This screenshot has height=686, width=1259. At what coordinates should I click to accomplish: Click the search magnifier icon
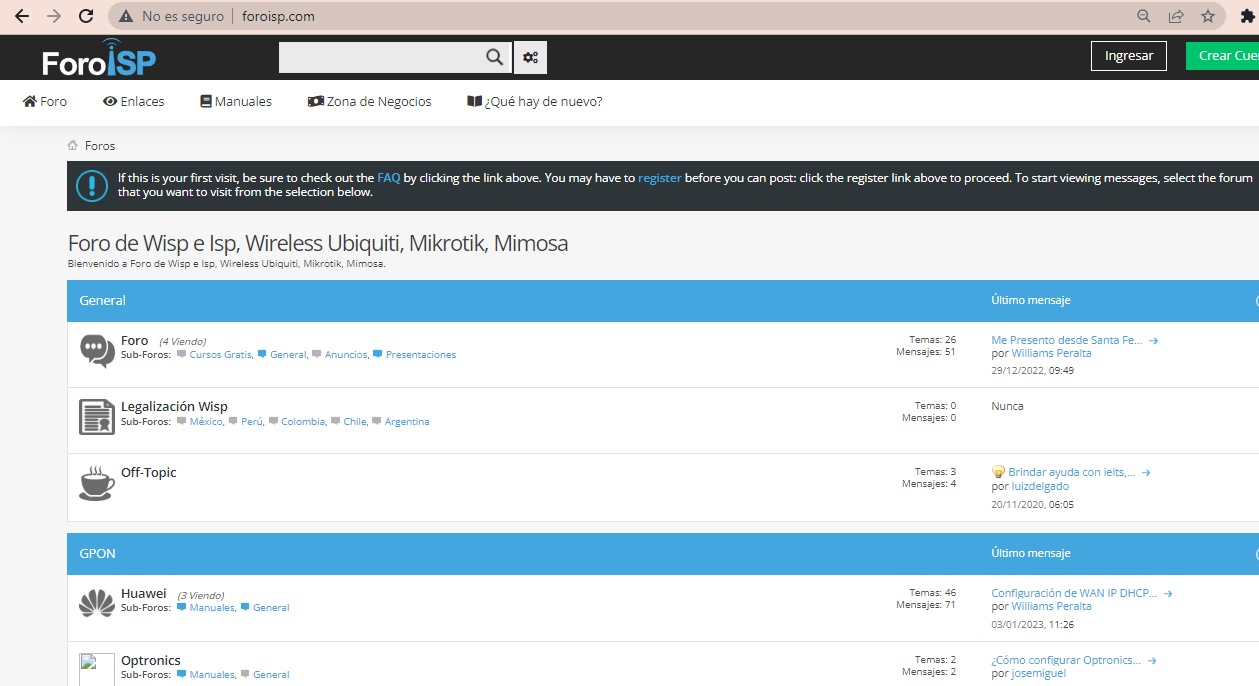click(494, 57)
